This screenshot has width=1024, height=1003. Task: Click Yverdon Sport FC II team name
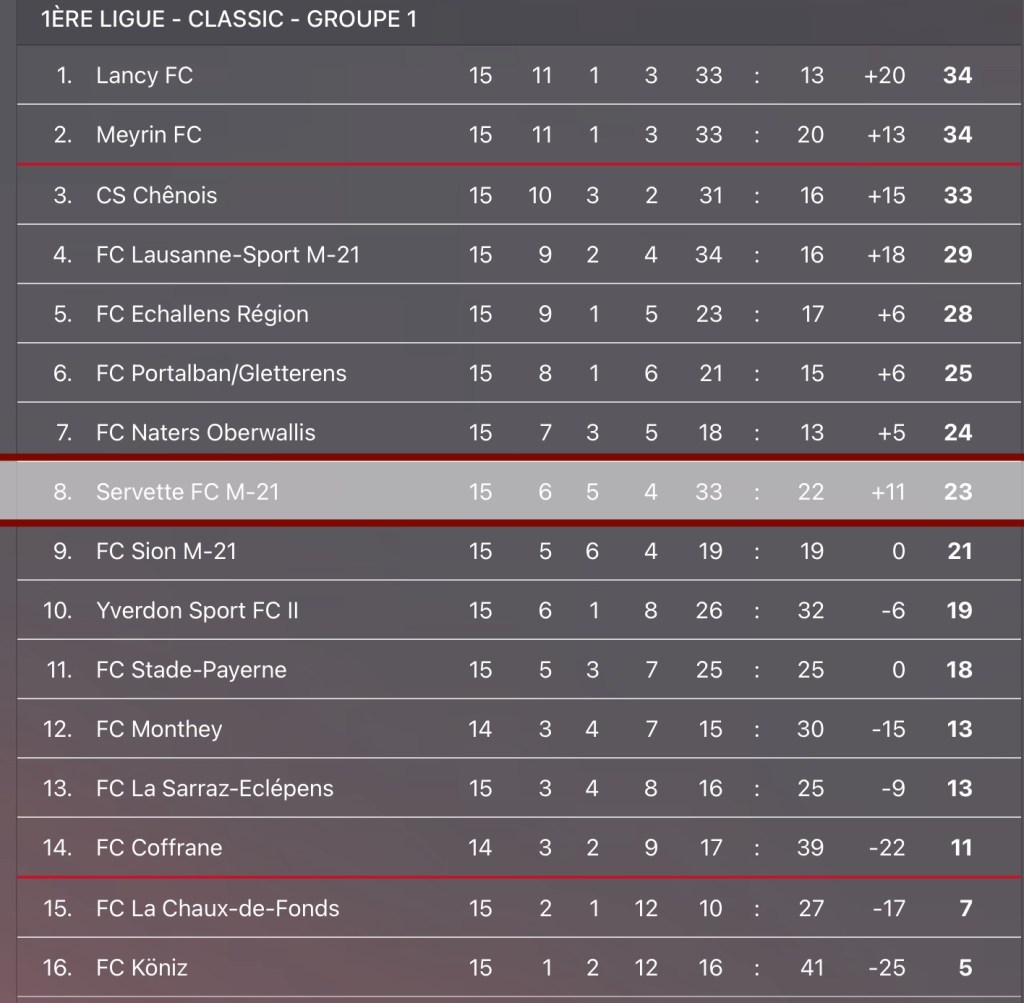(x=197, y=610)
